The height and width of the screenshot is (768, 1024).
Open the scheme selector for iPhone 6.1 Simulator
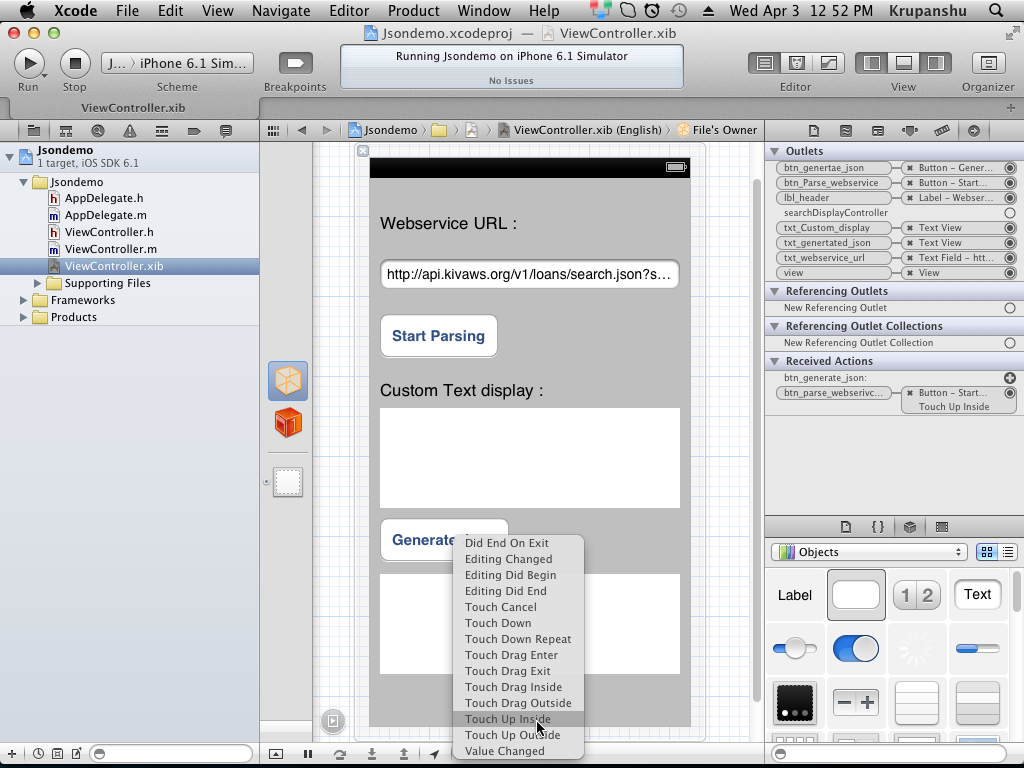(177, 63)
